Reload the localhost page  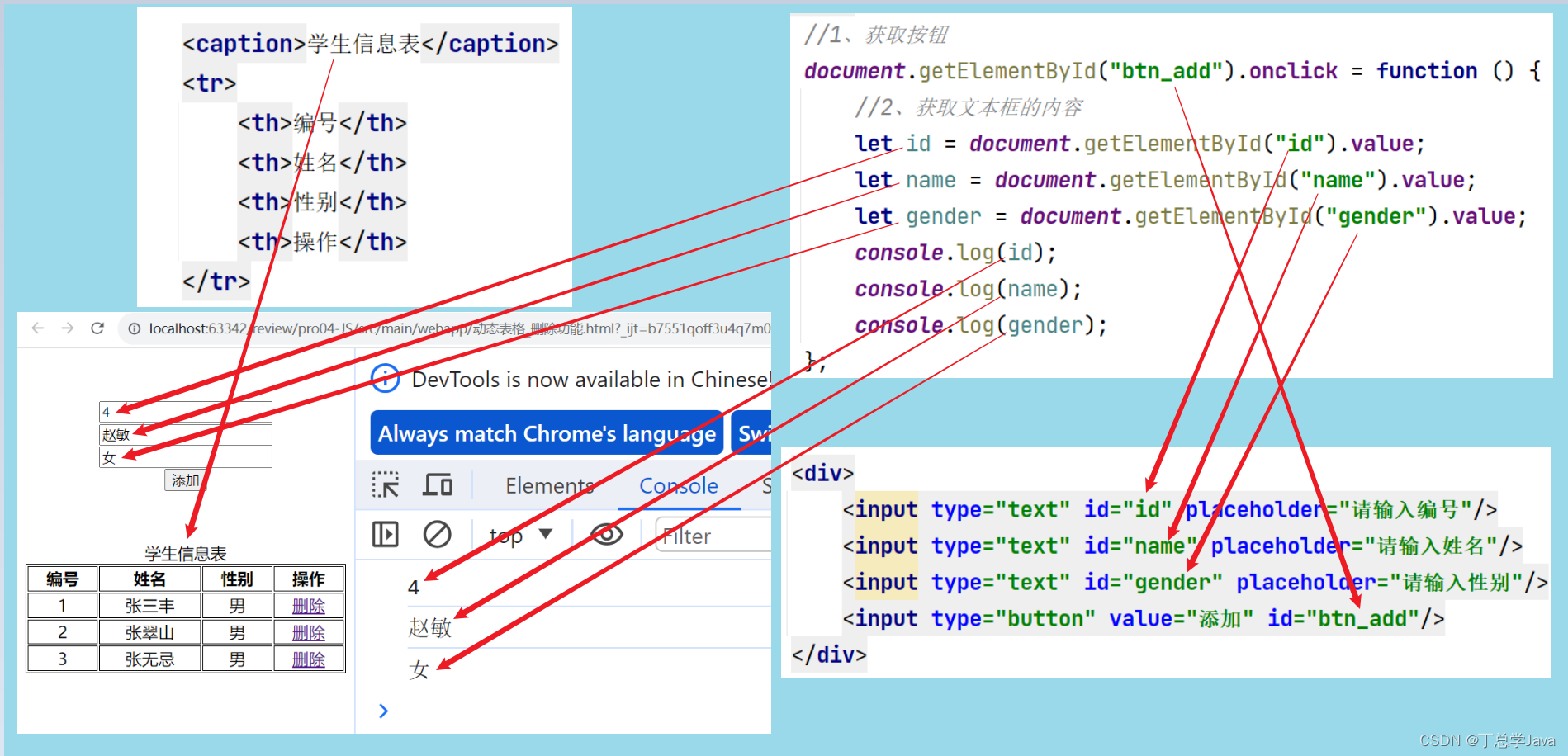pos(97,328)
